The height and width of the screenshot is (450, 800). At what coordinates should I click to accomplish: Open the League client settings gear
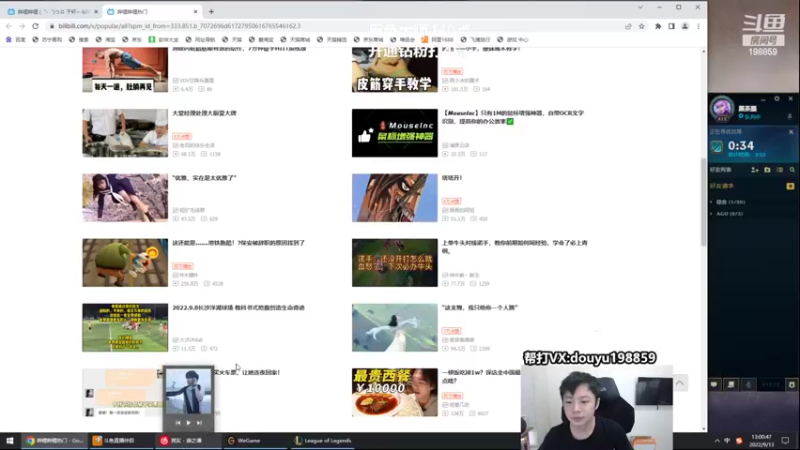click(777, 98)
